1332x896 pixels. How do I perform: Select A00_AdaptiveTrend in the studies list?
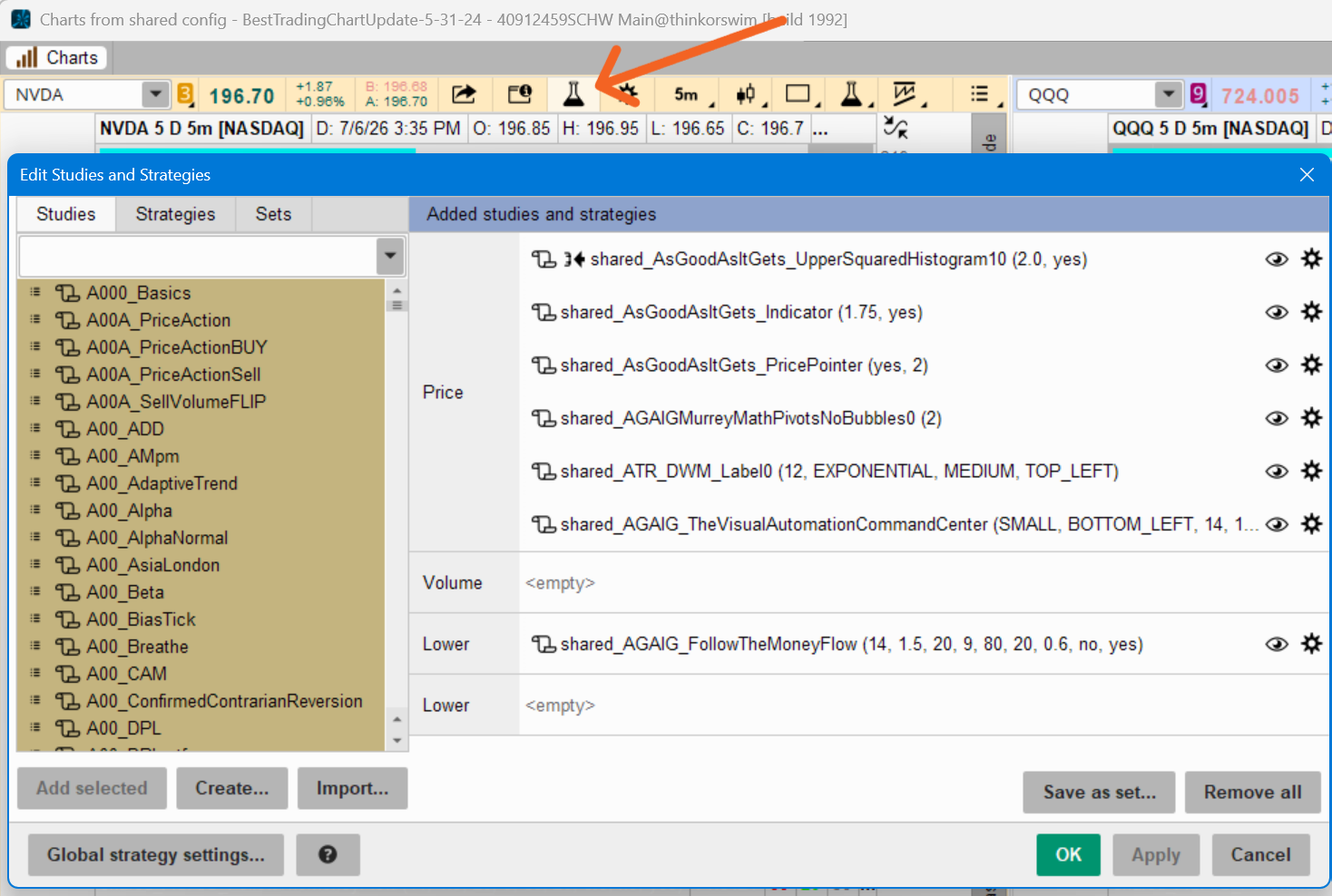click(162, 483)
